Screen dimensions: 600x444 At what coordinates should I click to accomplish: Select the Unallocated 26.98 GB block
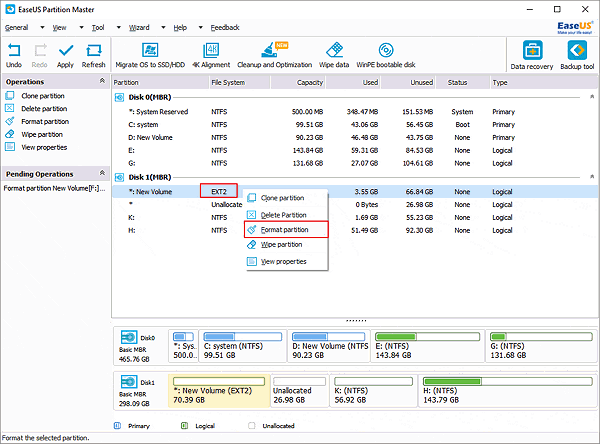[300, 391]
